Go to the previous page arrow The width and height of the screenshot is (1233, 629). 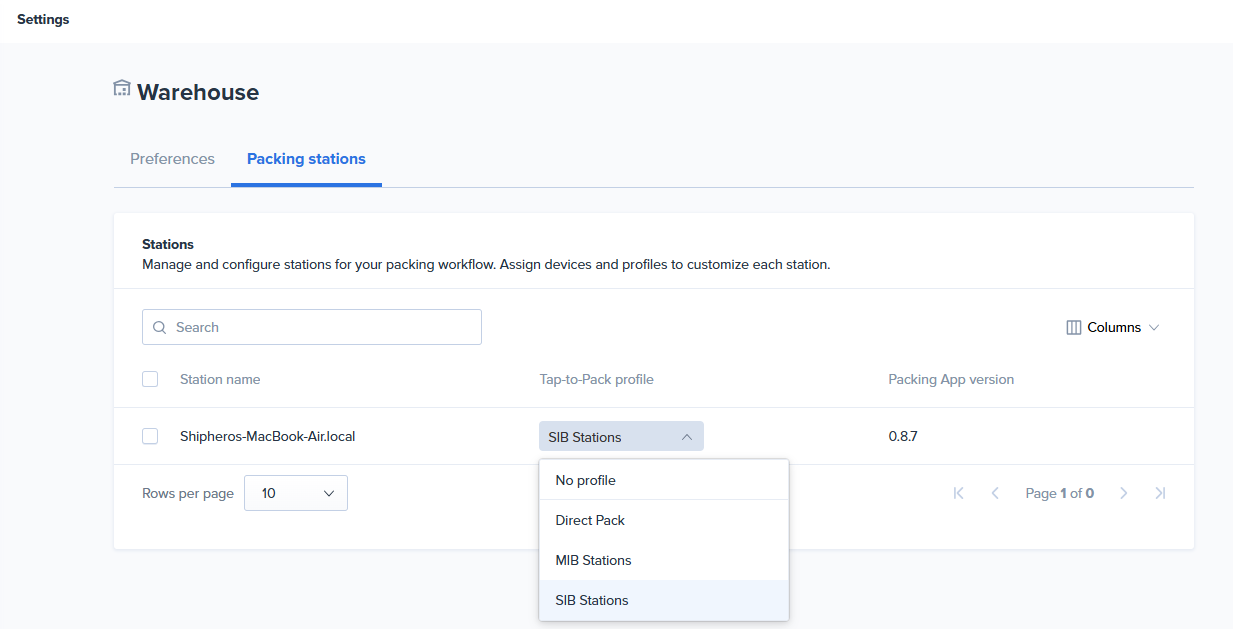coord(995,493)
